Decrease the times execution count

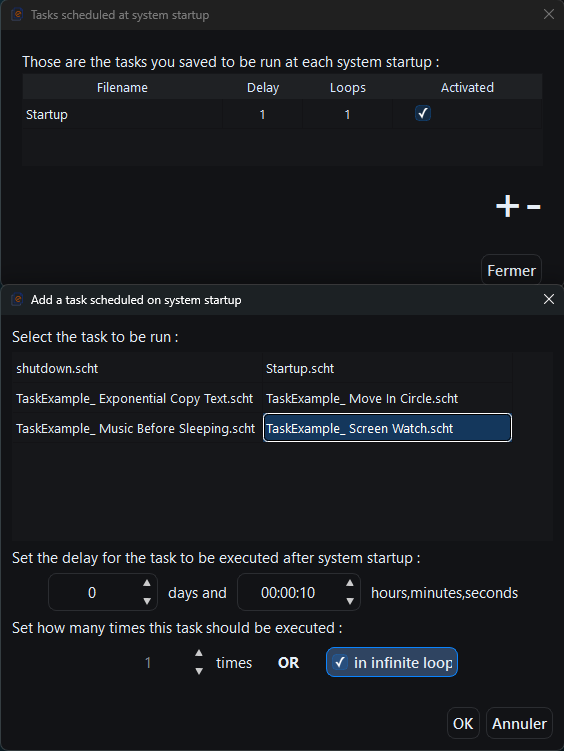click(x=199, y=671)
